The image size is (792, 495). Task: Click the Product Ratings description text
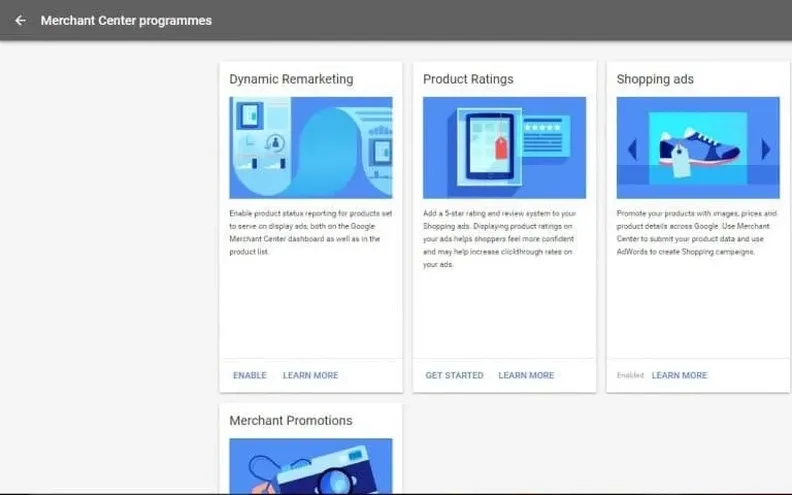(500, 239)
